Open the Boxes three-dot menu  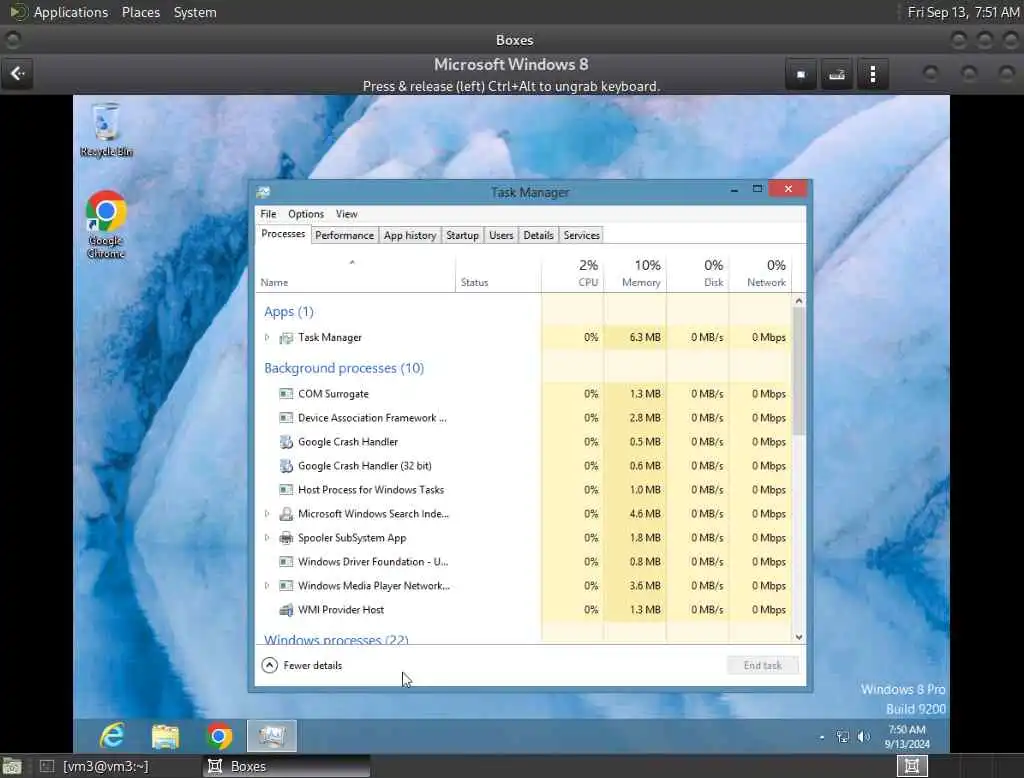(872, 74)
